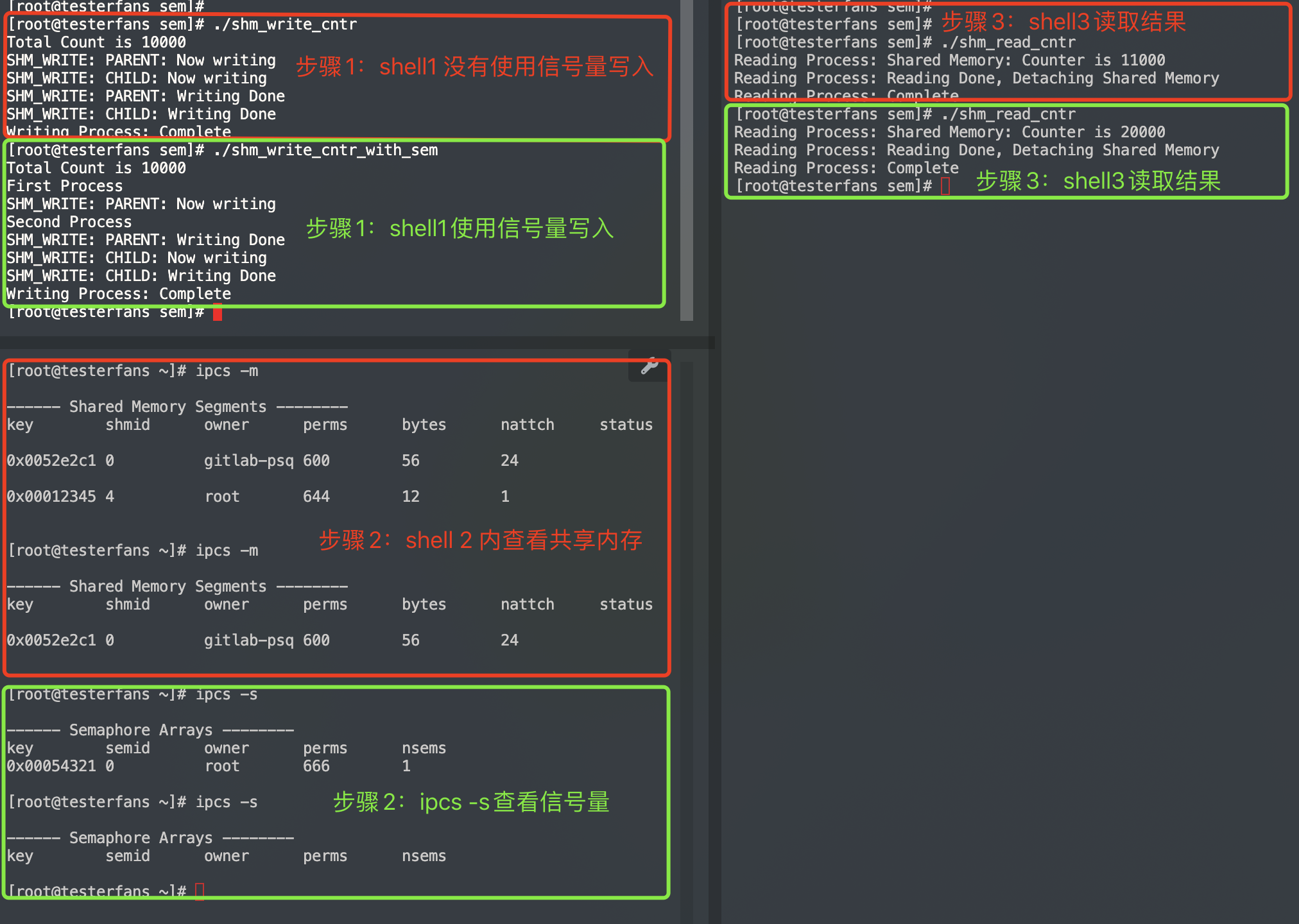
Task: Click the './shm_write_cntr_with_sem' command line
Action: [x=223, y=150]
